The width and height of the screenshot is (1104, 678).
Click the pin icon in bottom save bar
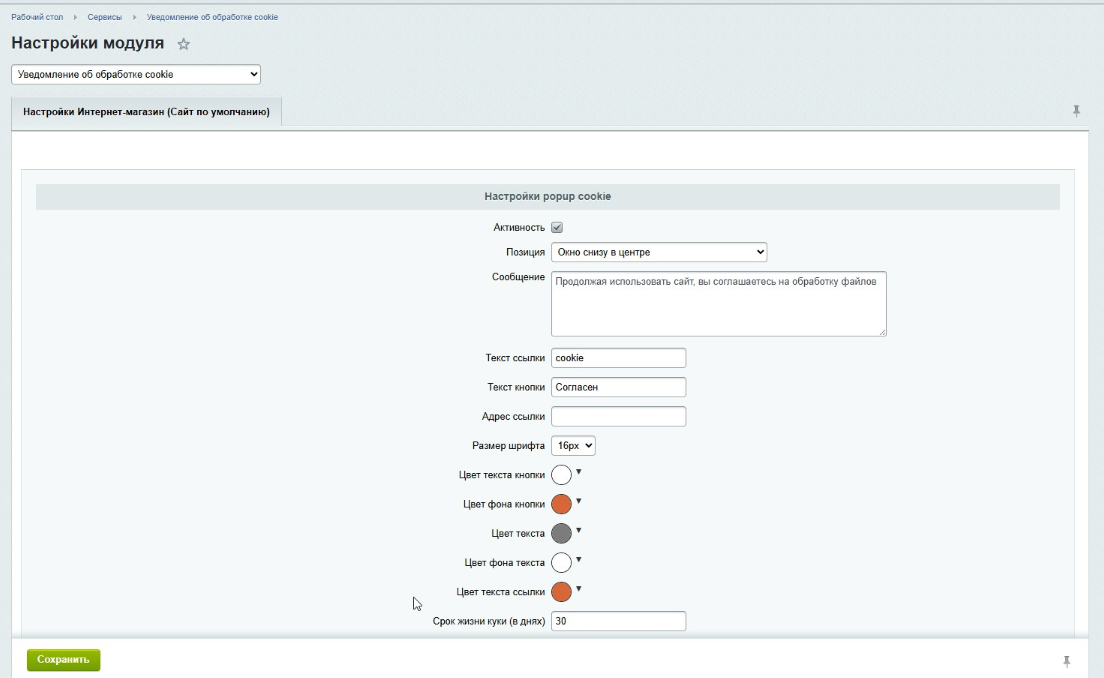[1067, 661]
